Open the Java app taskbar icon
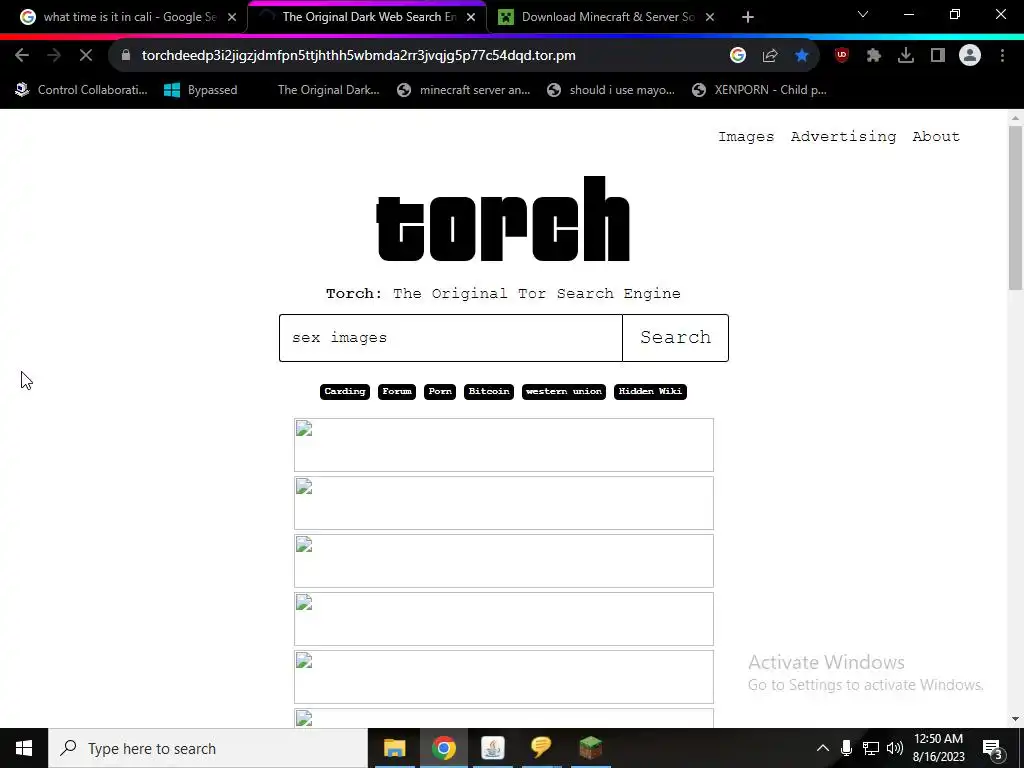 [x=492, y=748]
